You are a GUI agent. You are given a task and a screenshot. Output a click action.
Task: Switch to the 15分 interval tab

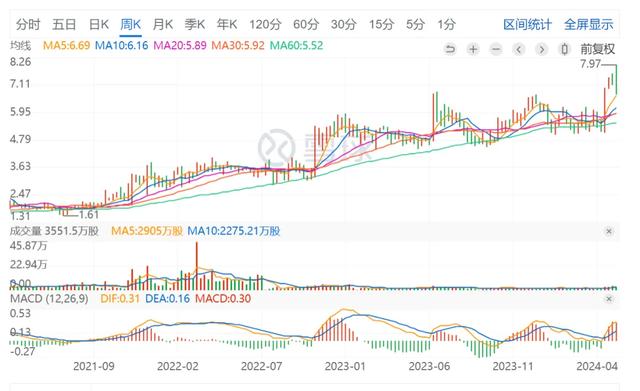tap(381, 24)
